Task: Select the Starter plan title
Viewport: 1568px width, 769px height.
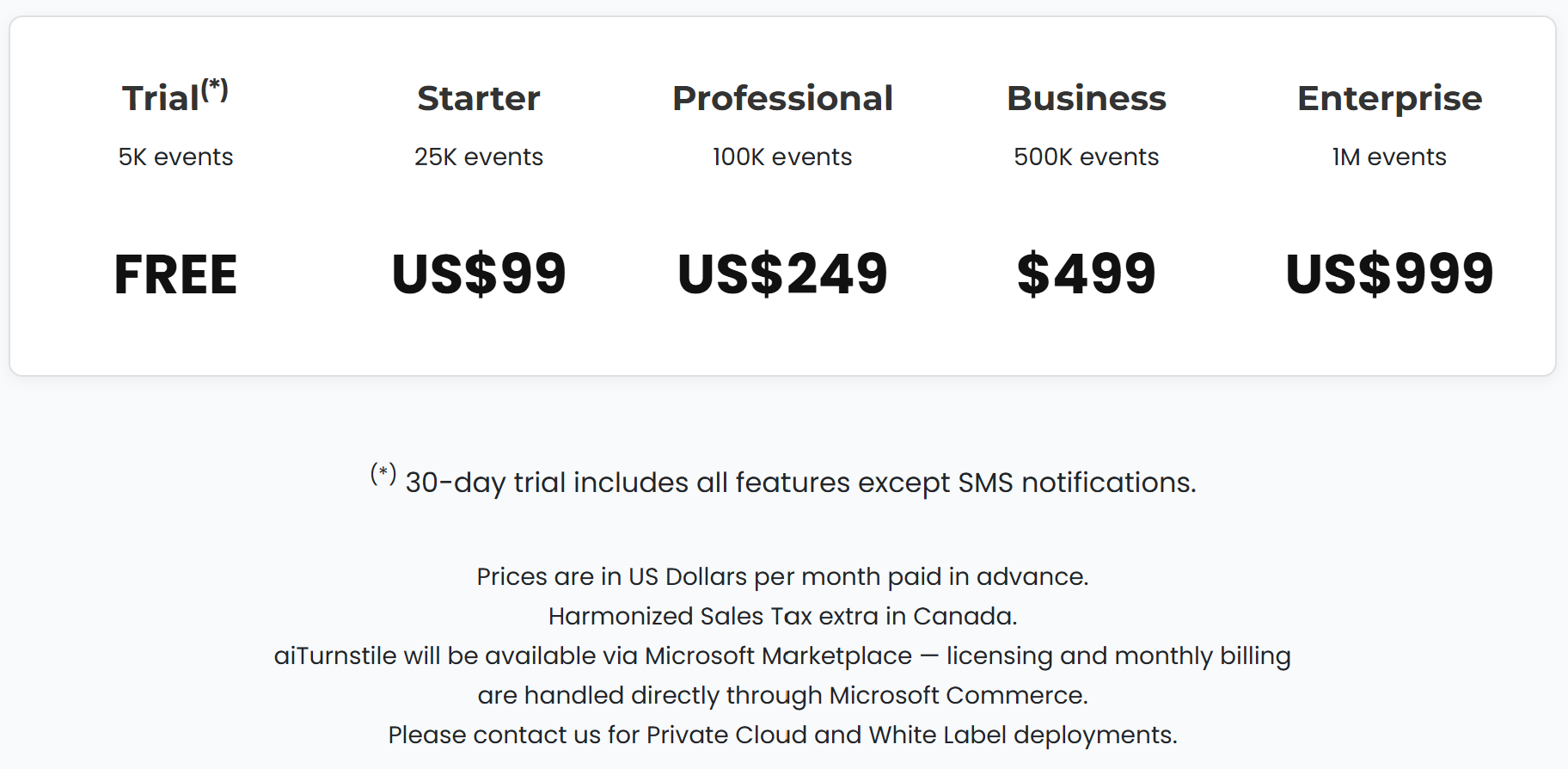Action: tap(479, 99)
